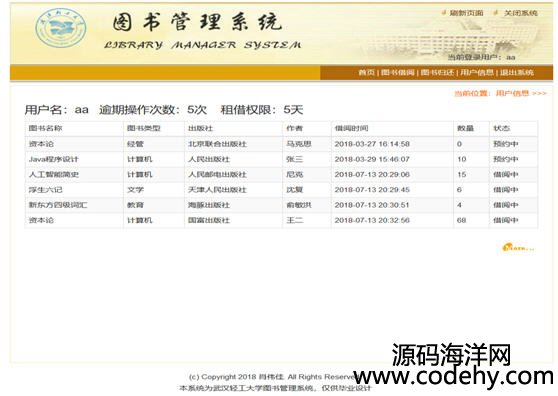
Task: Click the icon beside 刷新页面
Action: click(x=444, y=13)
